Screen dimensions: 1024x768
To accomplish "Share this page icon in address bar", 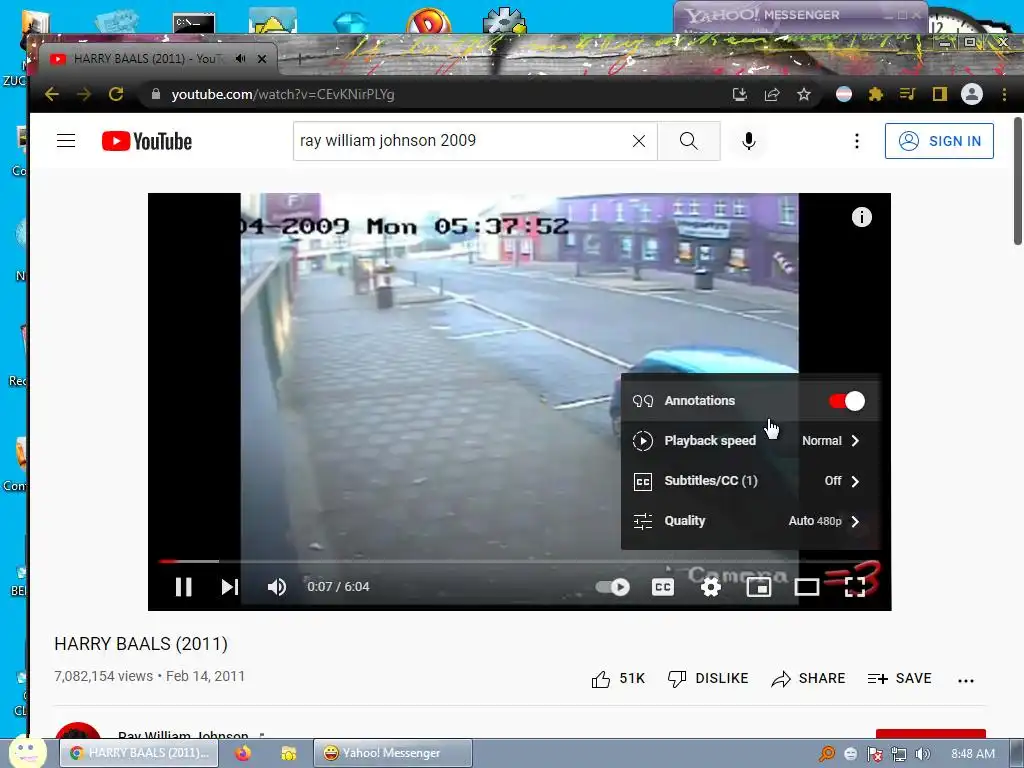I will point(772,94).
